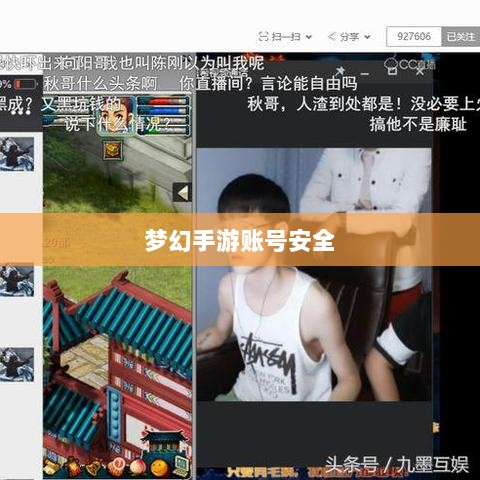480x480 pixels.
Task: Click the character portrait in the game
Action: coord(117,115)
